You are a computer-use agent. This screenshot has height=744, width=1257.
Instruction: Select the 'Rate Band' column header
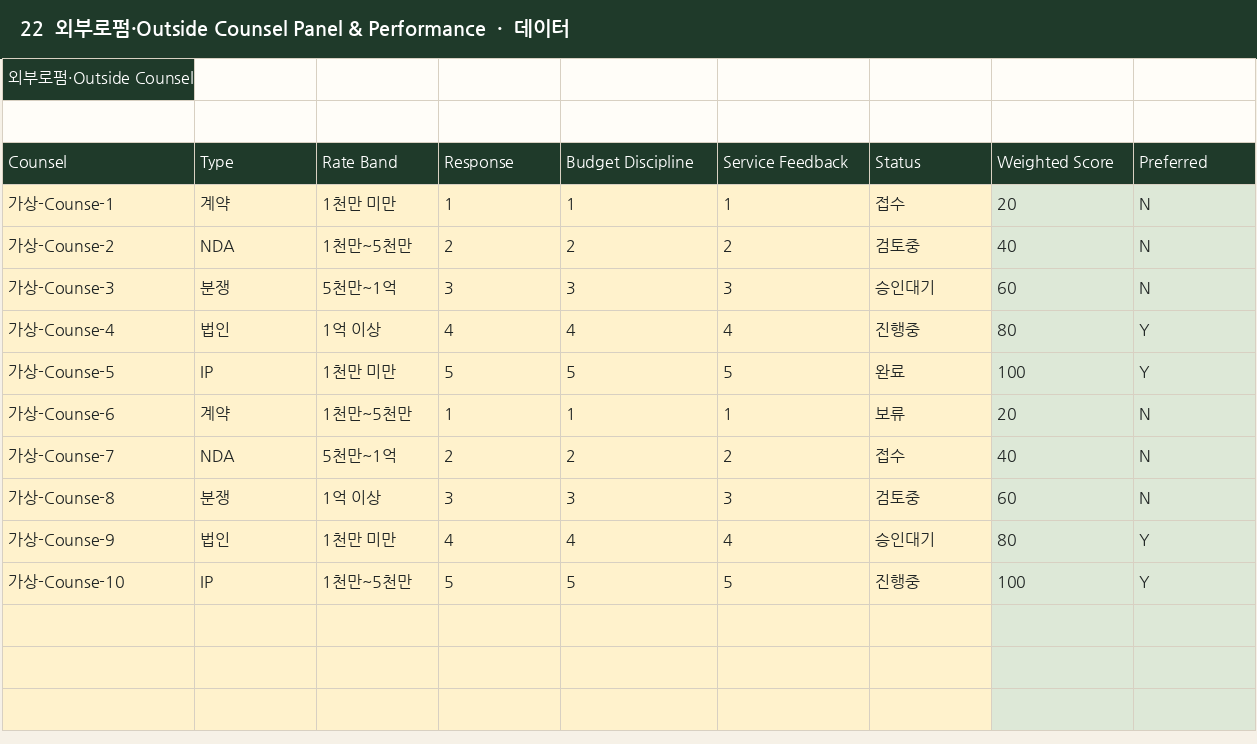tap(377, 163)
